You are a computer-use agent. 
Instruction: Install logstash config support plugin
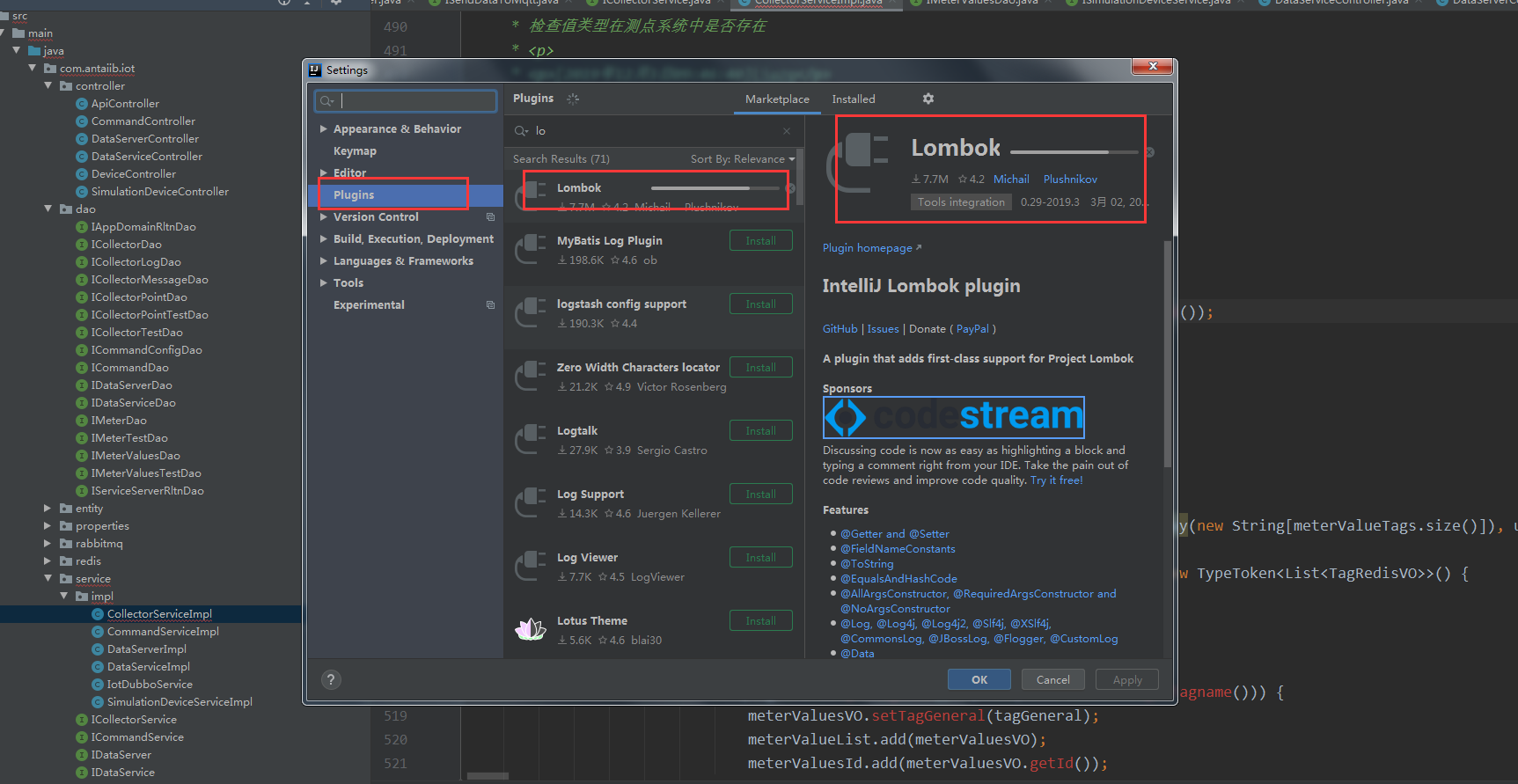coord(761,304)
